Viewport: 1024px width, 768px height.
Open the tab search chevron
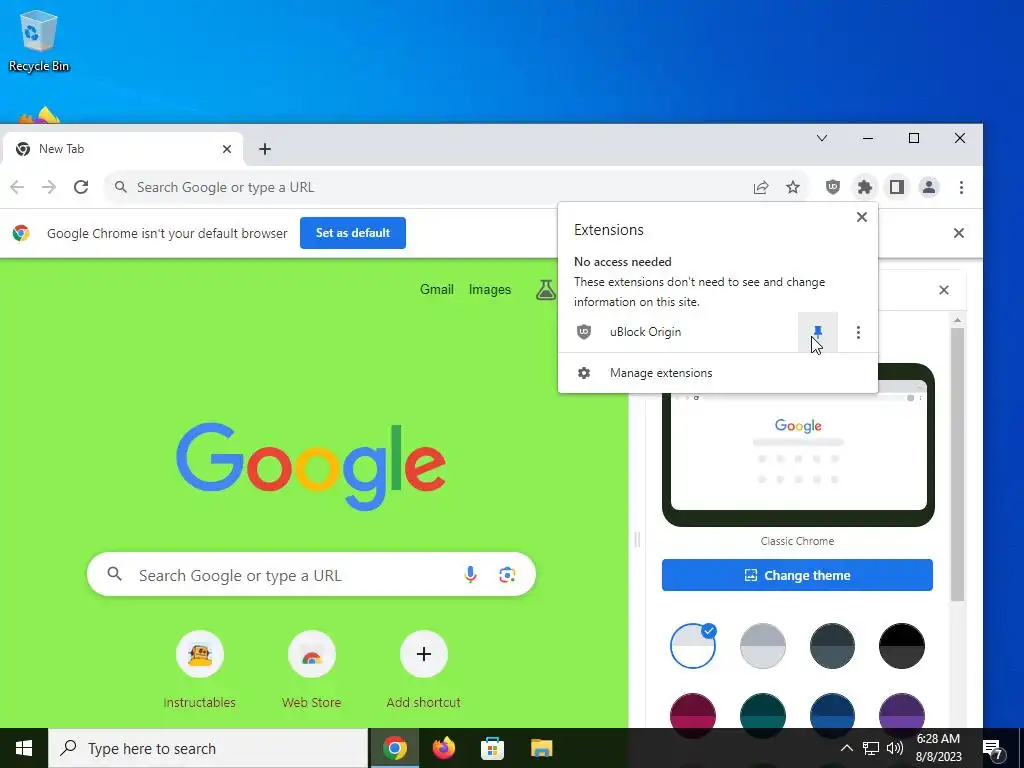[x=822, y=138]
